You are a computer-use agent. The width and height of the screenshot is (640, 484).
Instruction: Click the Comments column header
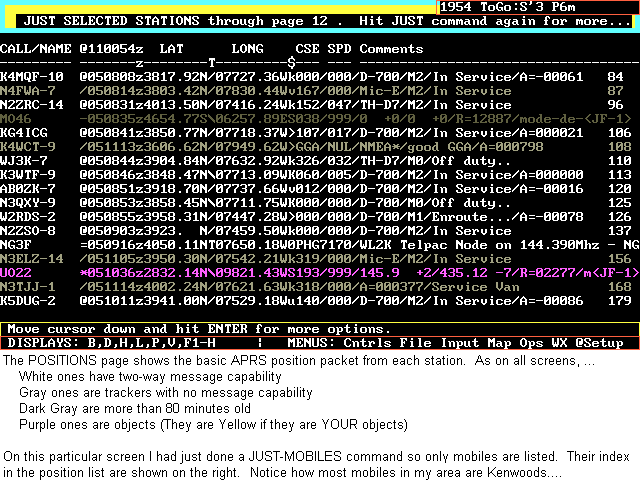coord(391,48)
